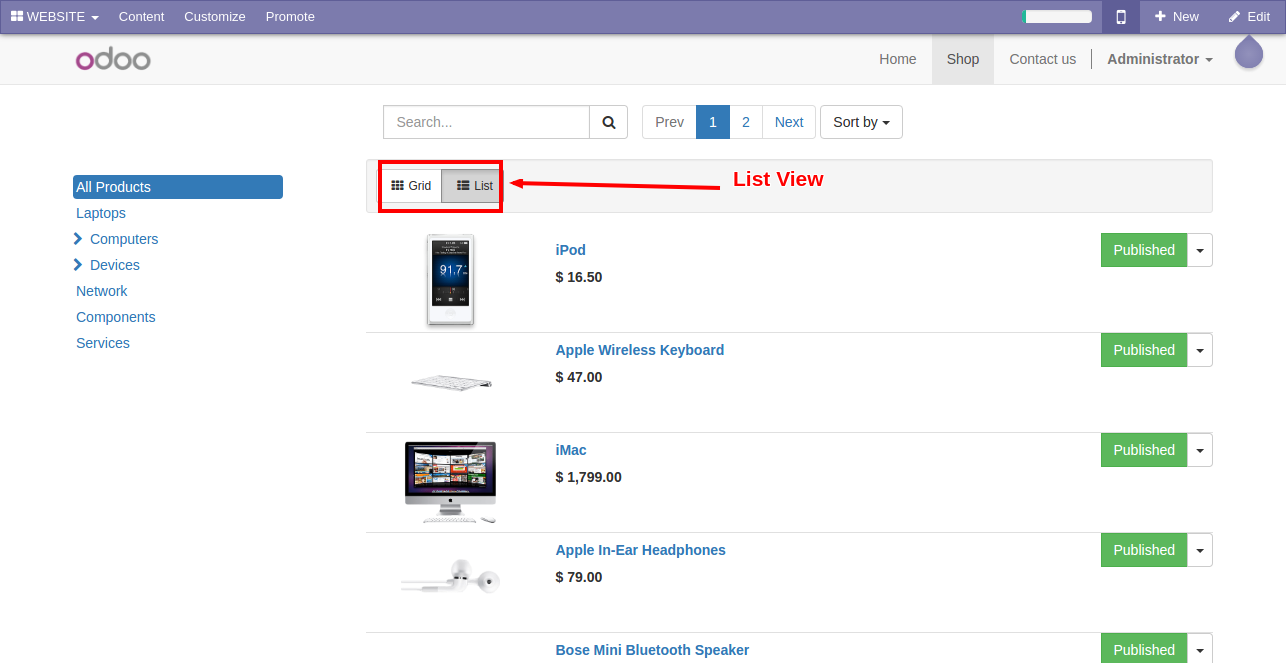
Task: Open the Promote menu
Action: pyautogui.click(x=290, y=17)
